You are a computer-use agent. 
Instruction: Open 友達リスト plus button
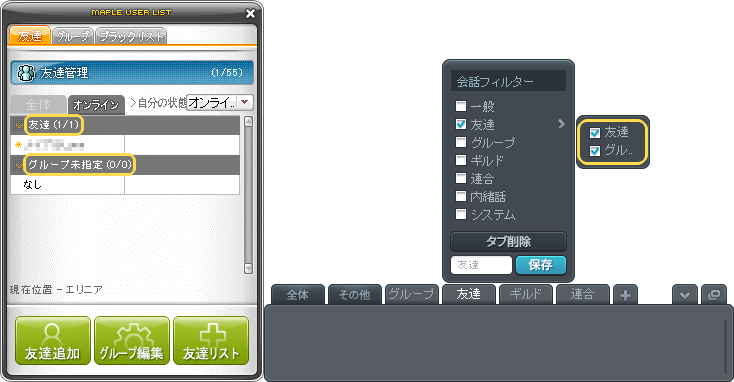tap(211, 340)
